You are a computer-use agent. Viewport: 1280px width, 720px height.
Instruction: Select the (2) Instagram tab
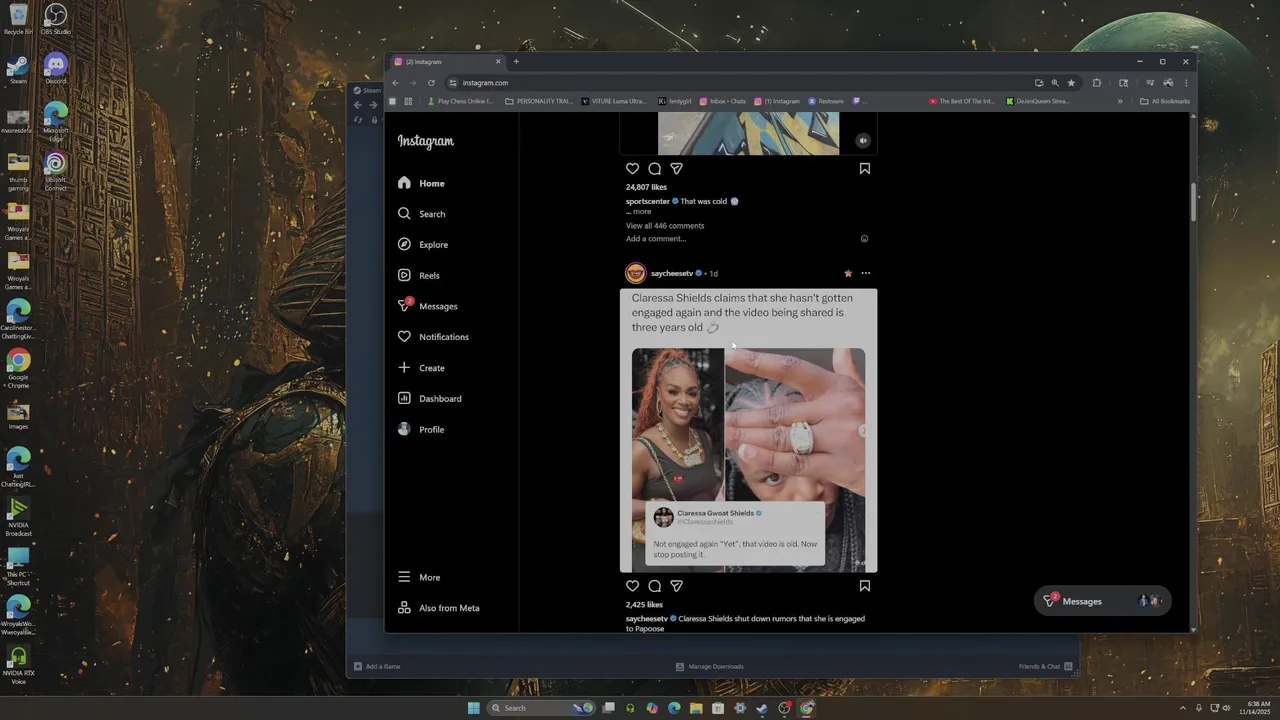coord(446,62)
